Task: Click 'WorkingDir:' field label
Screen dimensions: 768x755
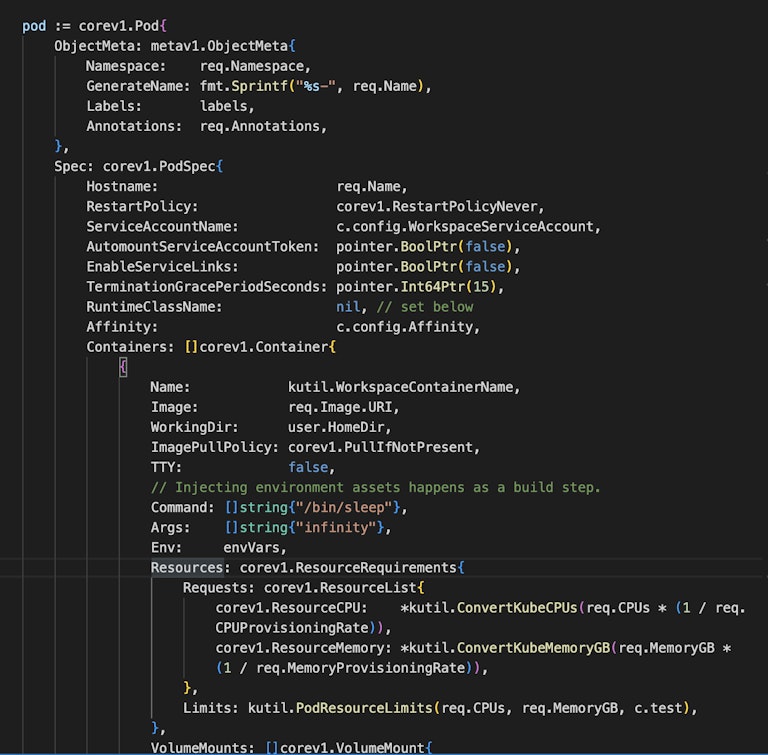Action: point(194,428)
